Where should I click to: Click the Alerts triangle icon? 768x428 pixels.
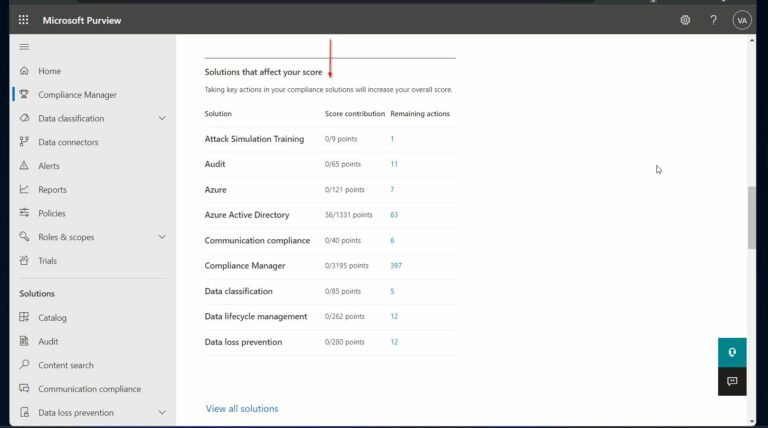click(24, 166)
